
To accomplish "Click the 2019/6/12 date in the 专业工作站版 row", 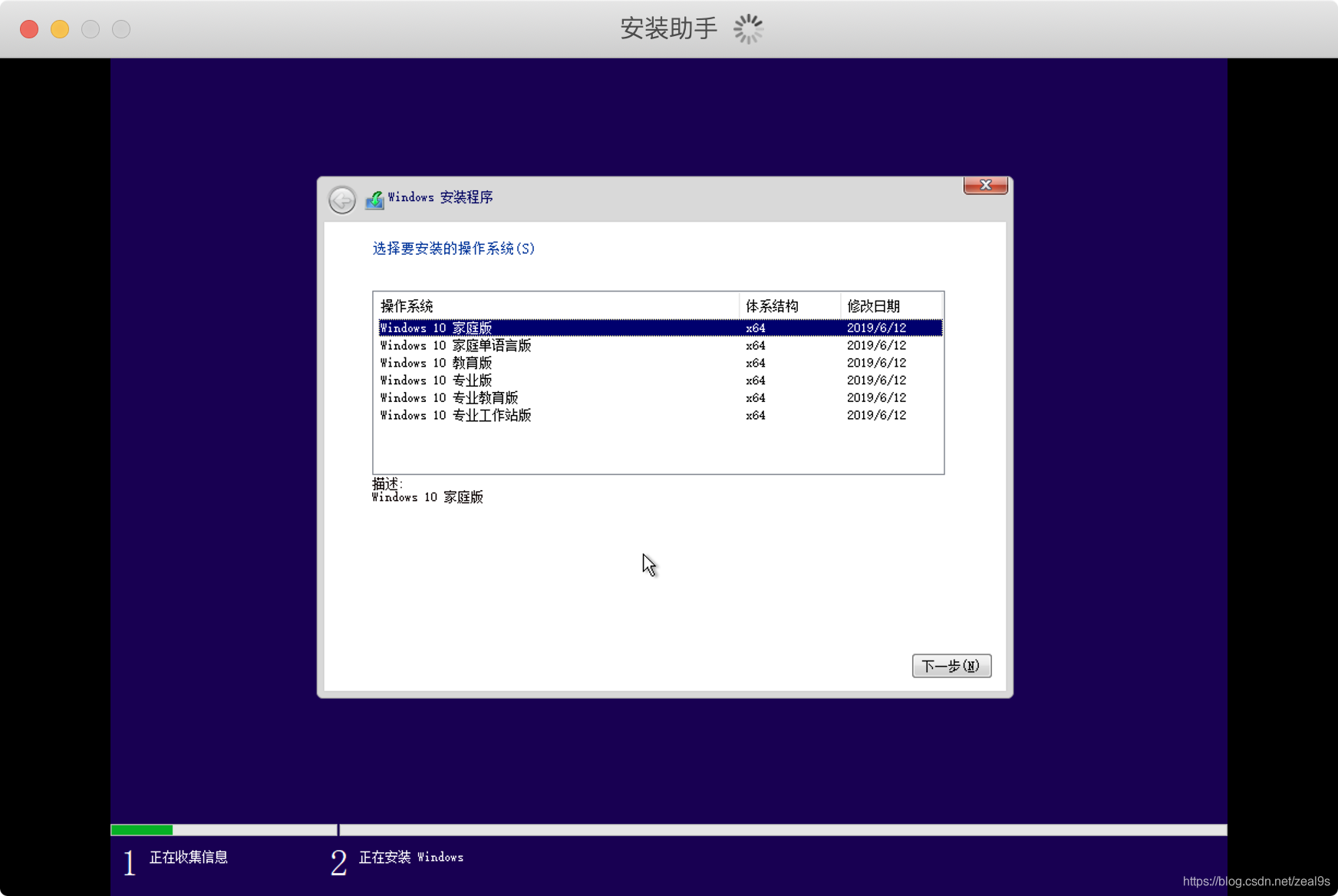I will pos(876,416).
